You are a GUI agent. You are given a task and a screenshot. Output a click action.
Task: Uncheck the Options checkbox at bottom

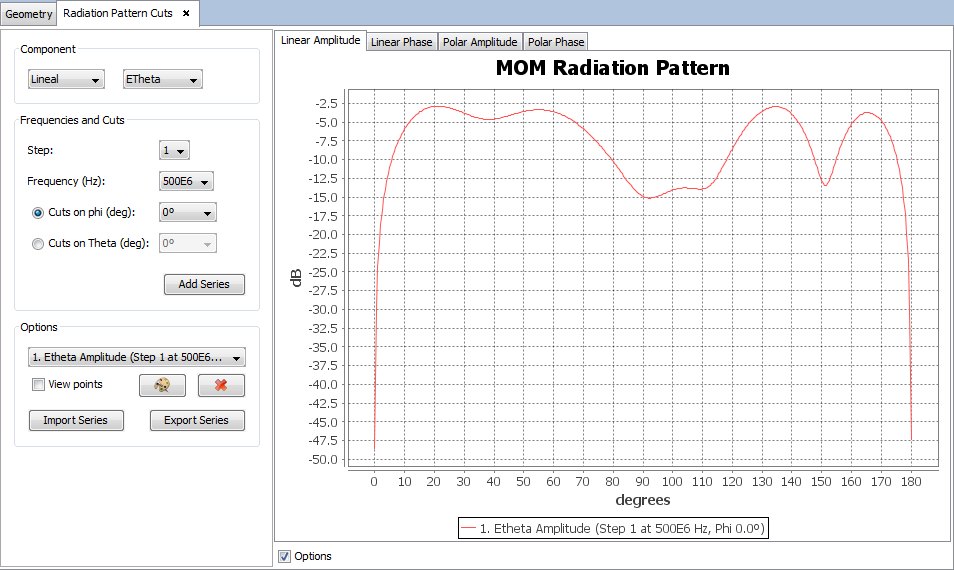285,556
